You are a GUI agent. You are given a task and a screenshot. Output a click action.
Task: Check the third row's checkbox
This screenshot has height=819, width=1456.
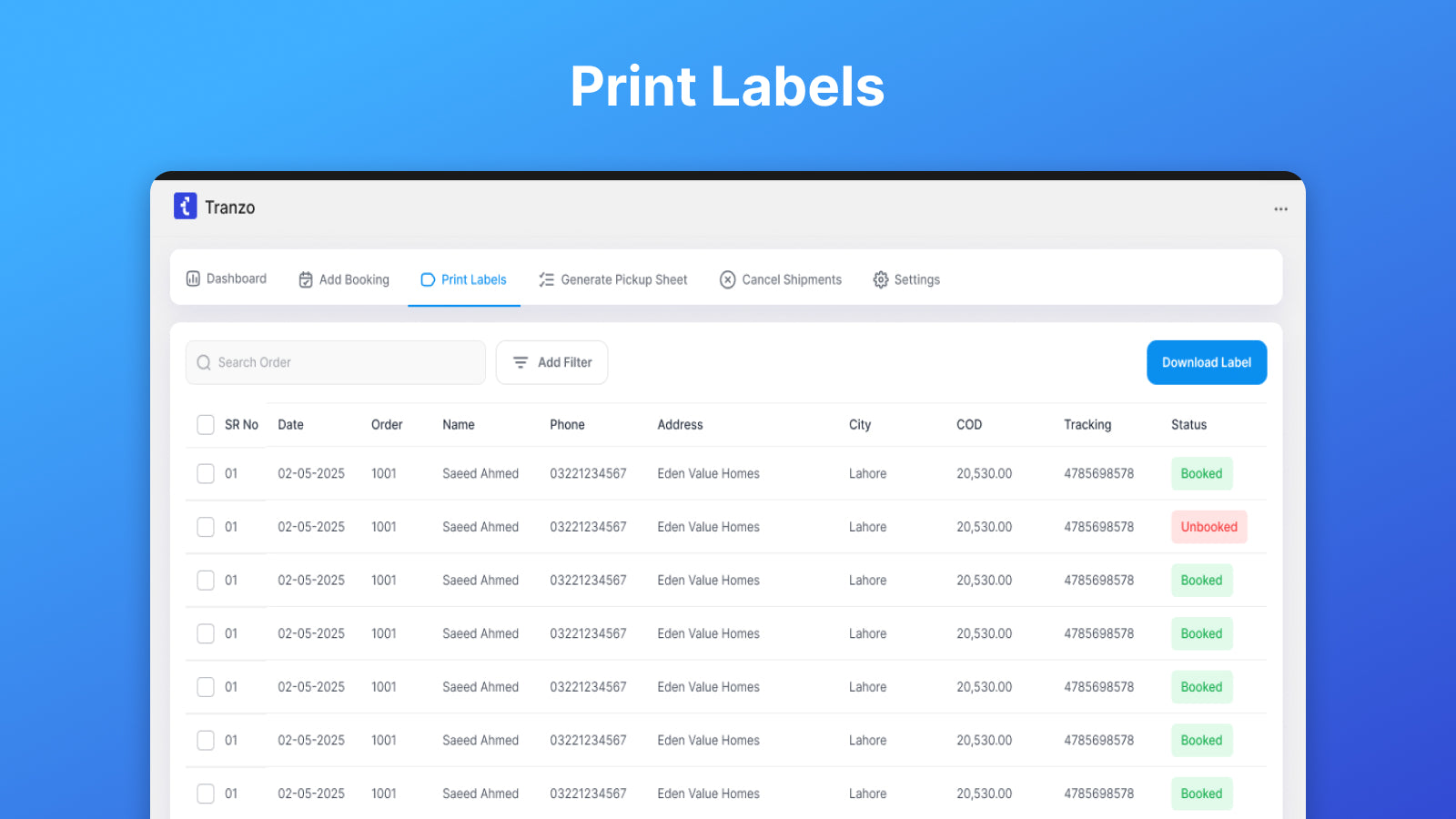pos(206,581)
